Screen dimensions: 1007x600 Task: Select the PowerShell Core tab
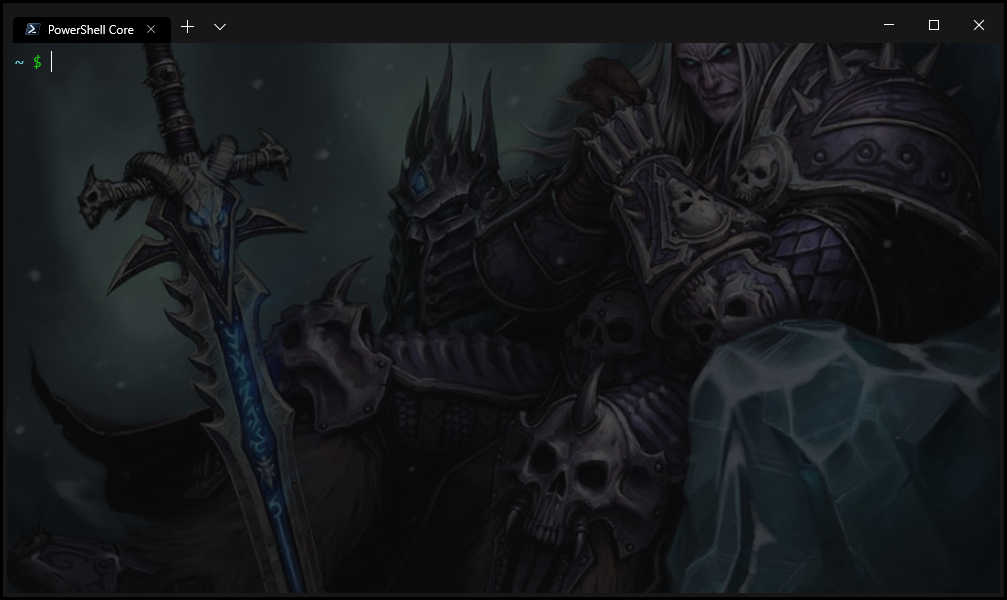(91, 30)
